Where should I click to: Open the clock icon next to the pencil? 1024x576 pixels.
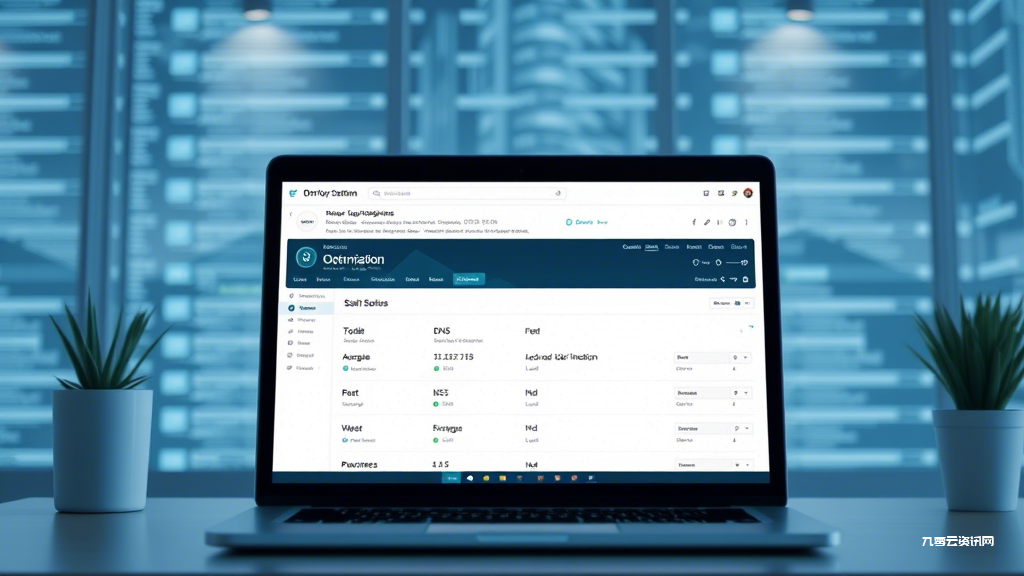[732, 222]
